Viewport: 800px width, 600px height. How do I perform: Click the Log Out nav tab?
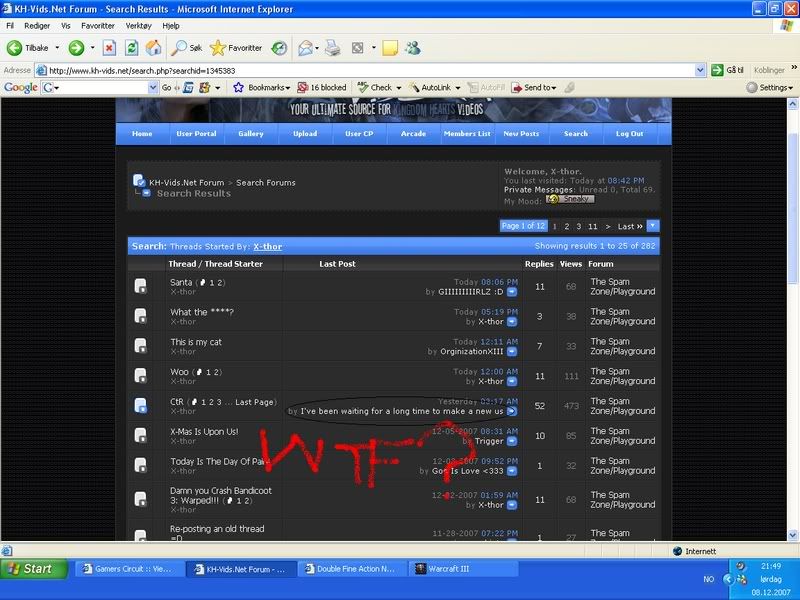630,134
